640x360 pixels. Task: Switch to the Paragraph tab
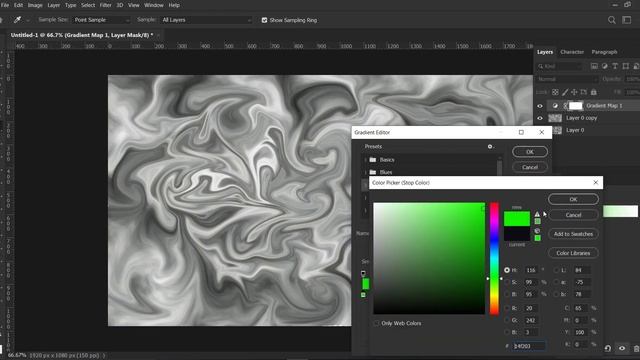tap(604, 52)
